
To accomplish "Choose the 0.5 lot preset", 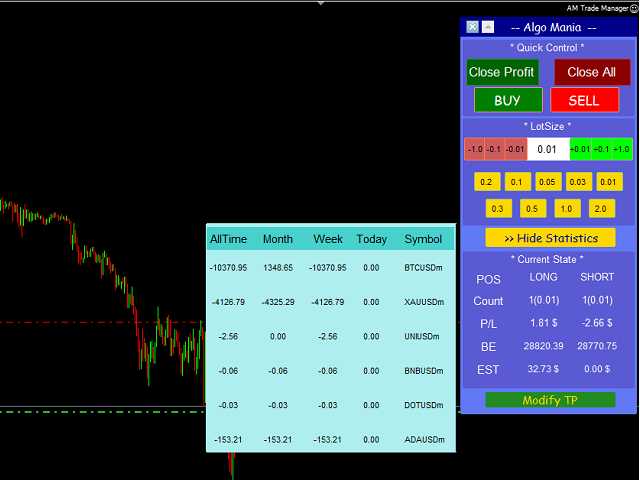I will [x=534, y=208].
